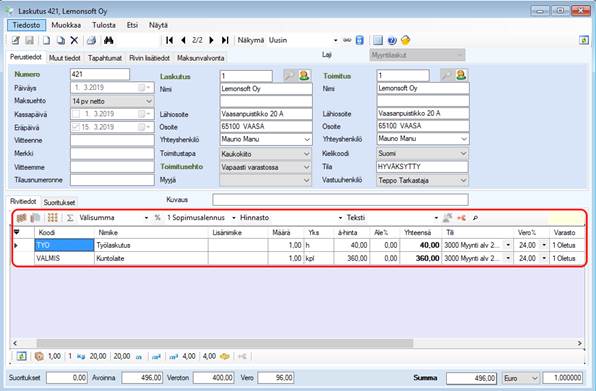Click the copy document icon
596x391 pixels.
coord(60,40)
